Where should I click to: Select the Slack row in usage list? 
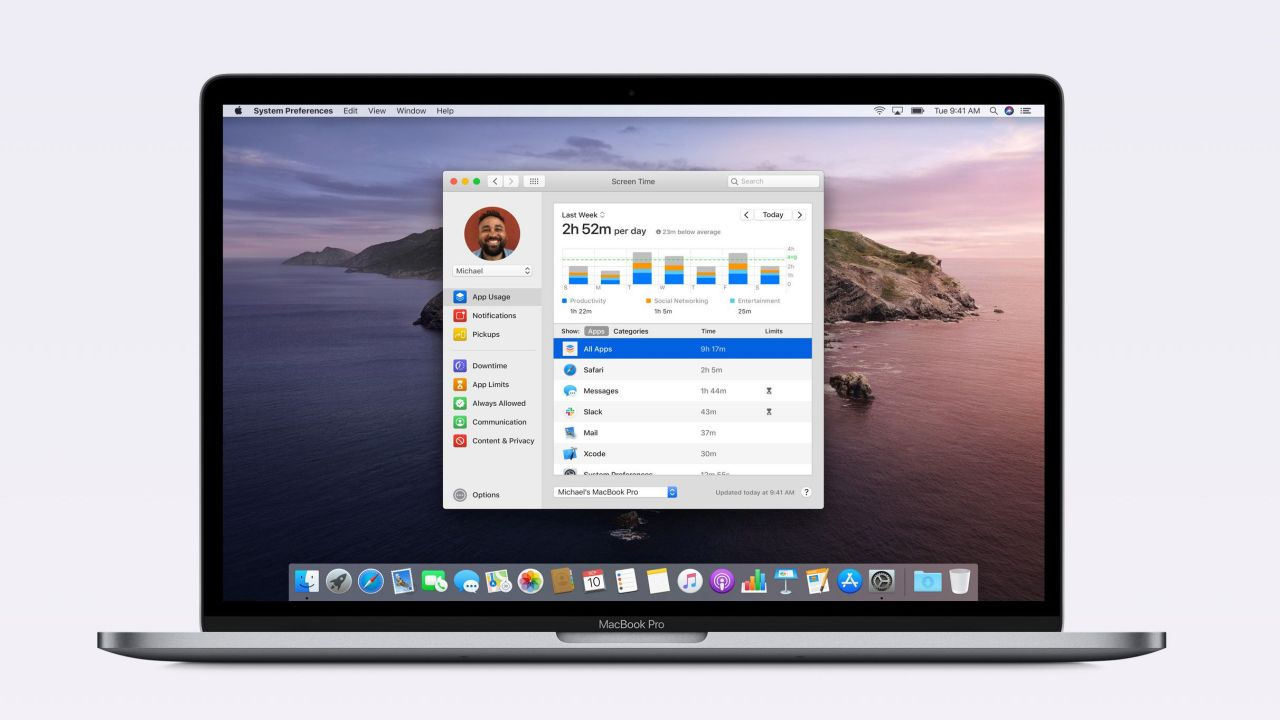click(683, 412)
